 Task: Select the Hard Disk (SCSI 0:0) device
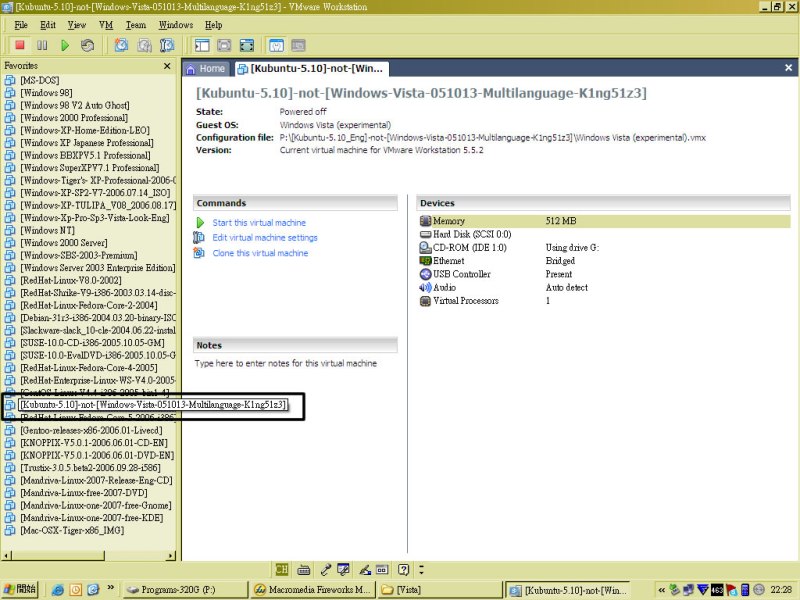(x=472, y=234)
